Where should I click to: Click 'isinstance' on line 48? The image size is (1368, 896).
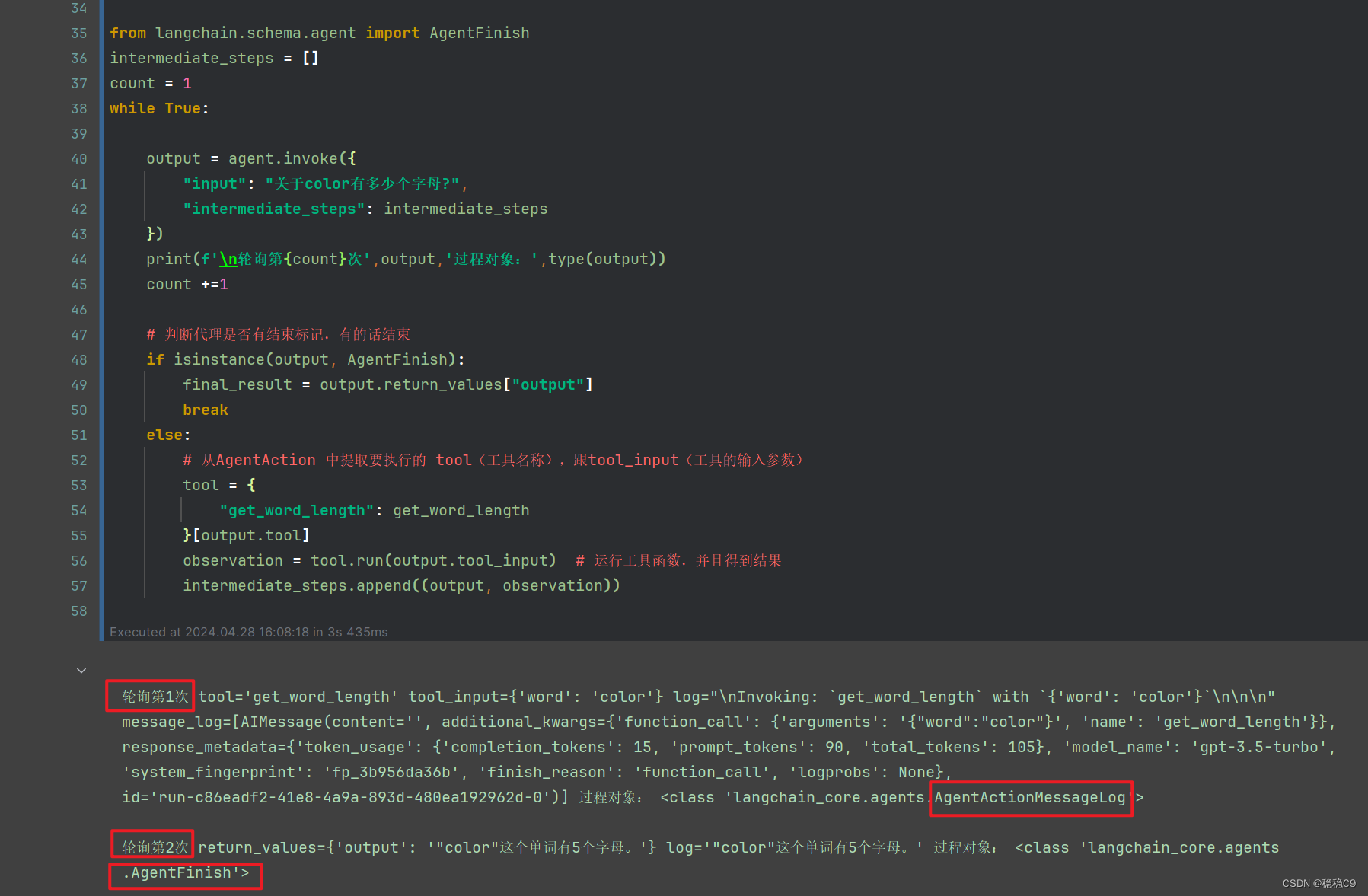click(219, 360)
